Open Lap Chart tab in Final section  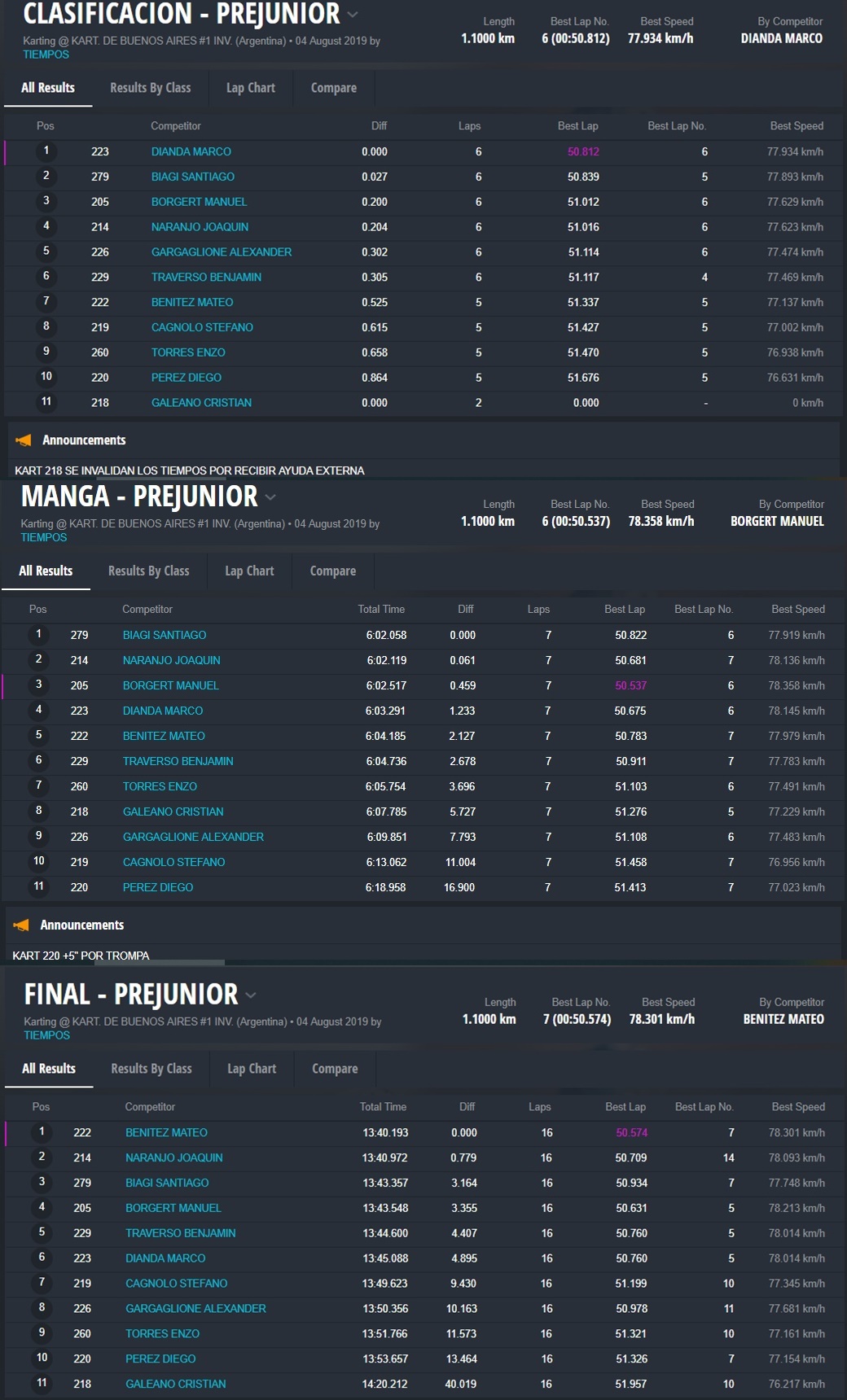tap(252, 1069)
